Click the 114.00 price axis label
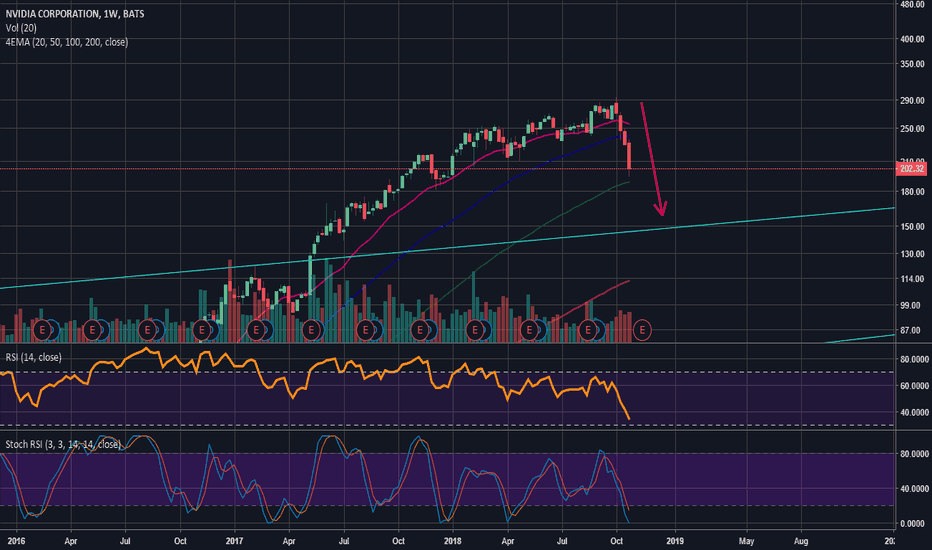Viewport: 932px width, 550px height. 912,279
